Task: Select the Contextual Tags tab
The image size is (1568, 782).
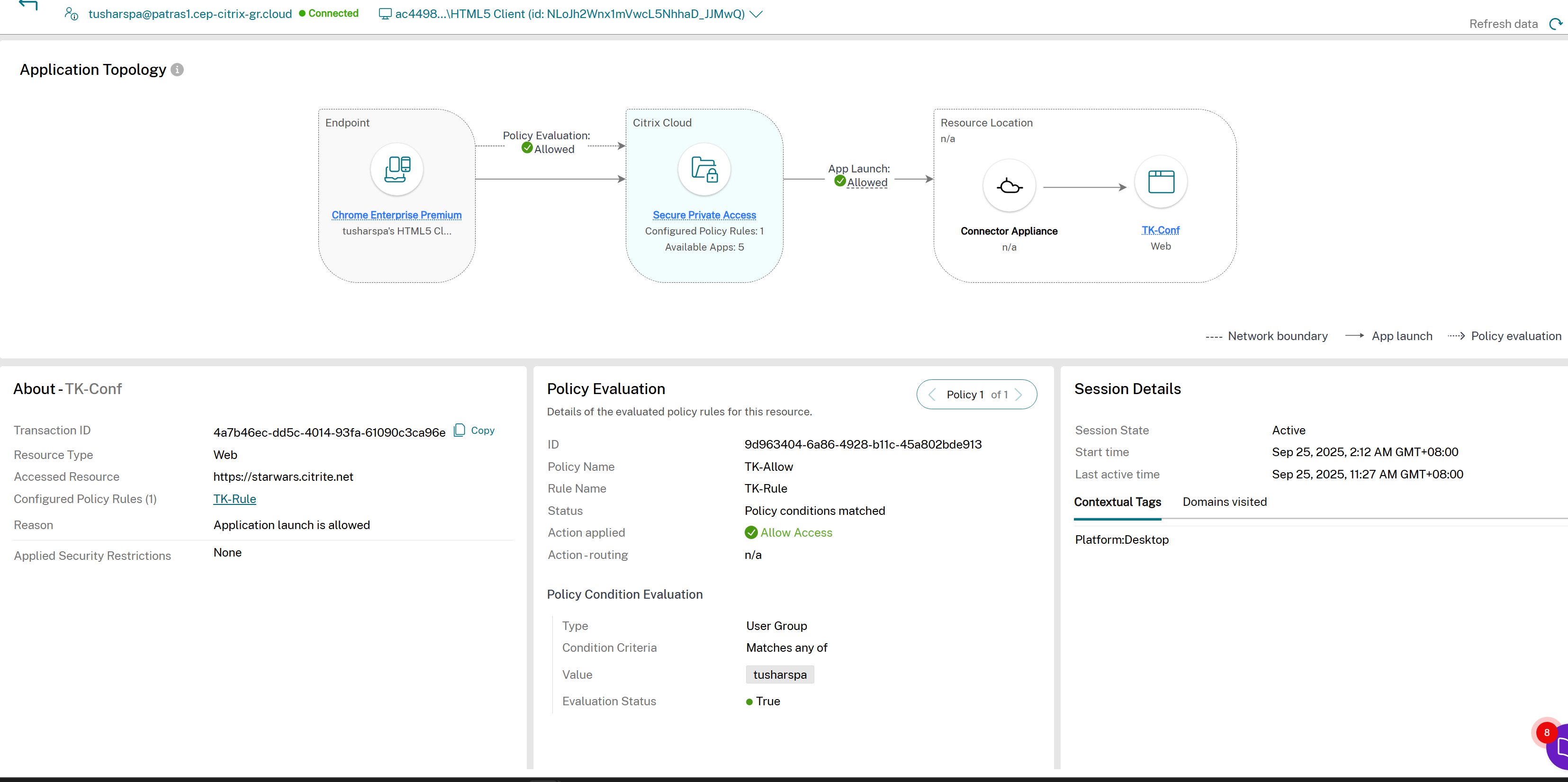Action: (x=1117, y=502)
